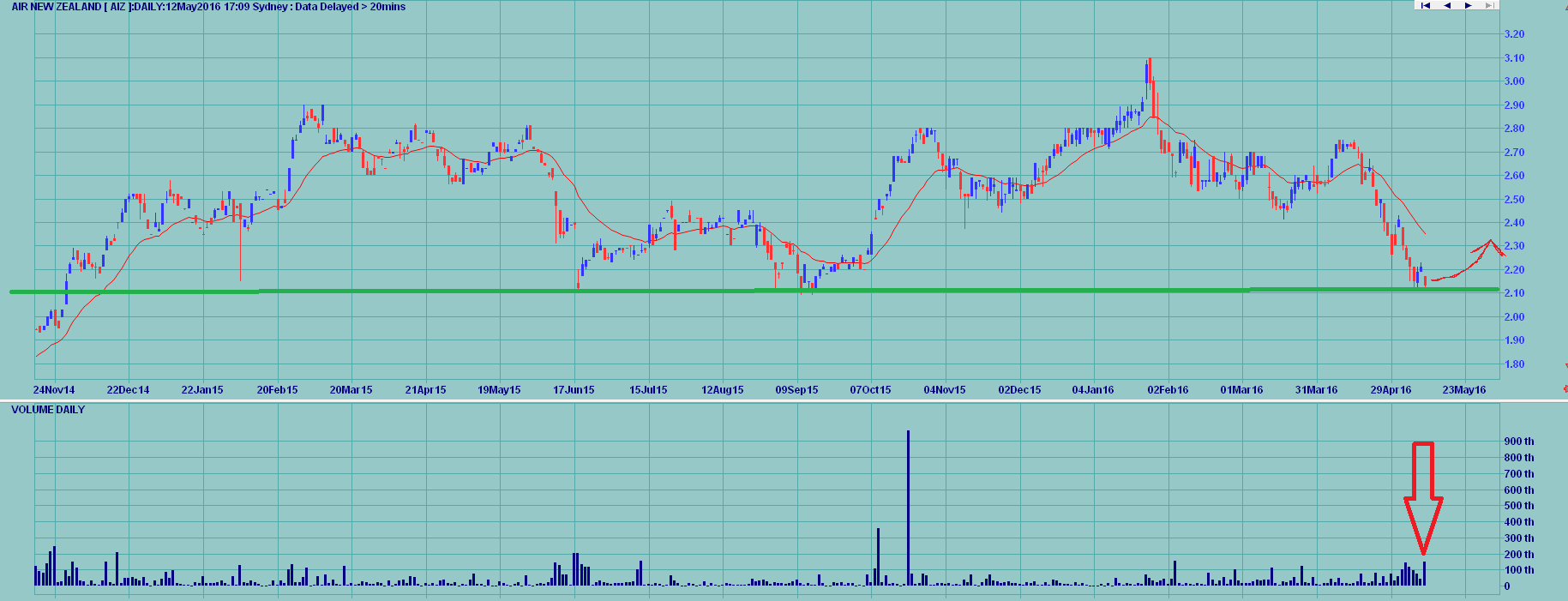Click the 200 th volume axis label

(x=1519, y=555)
